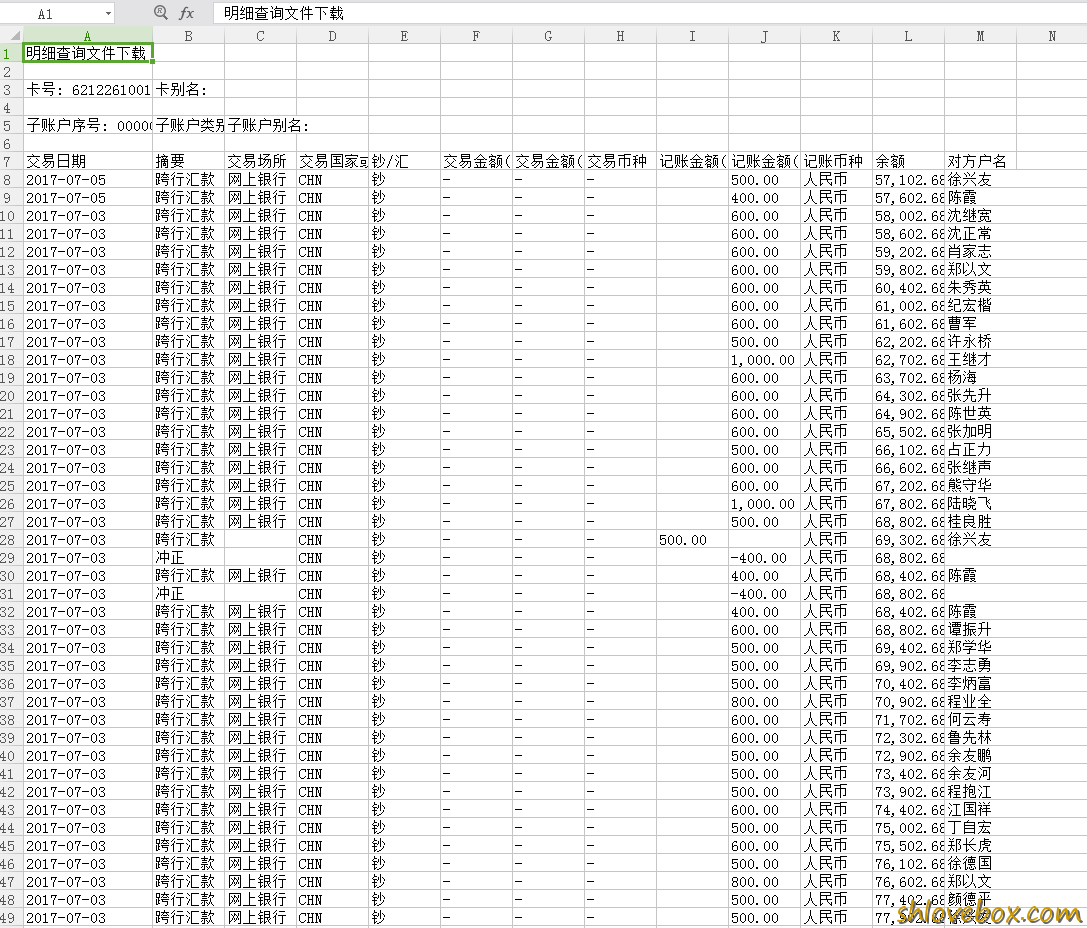
Task: Select column J header
Action: tap(764, 36)
